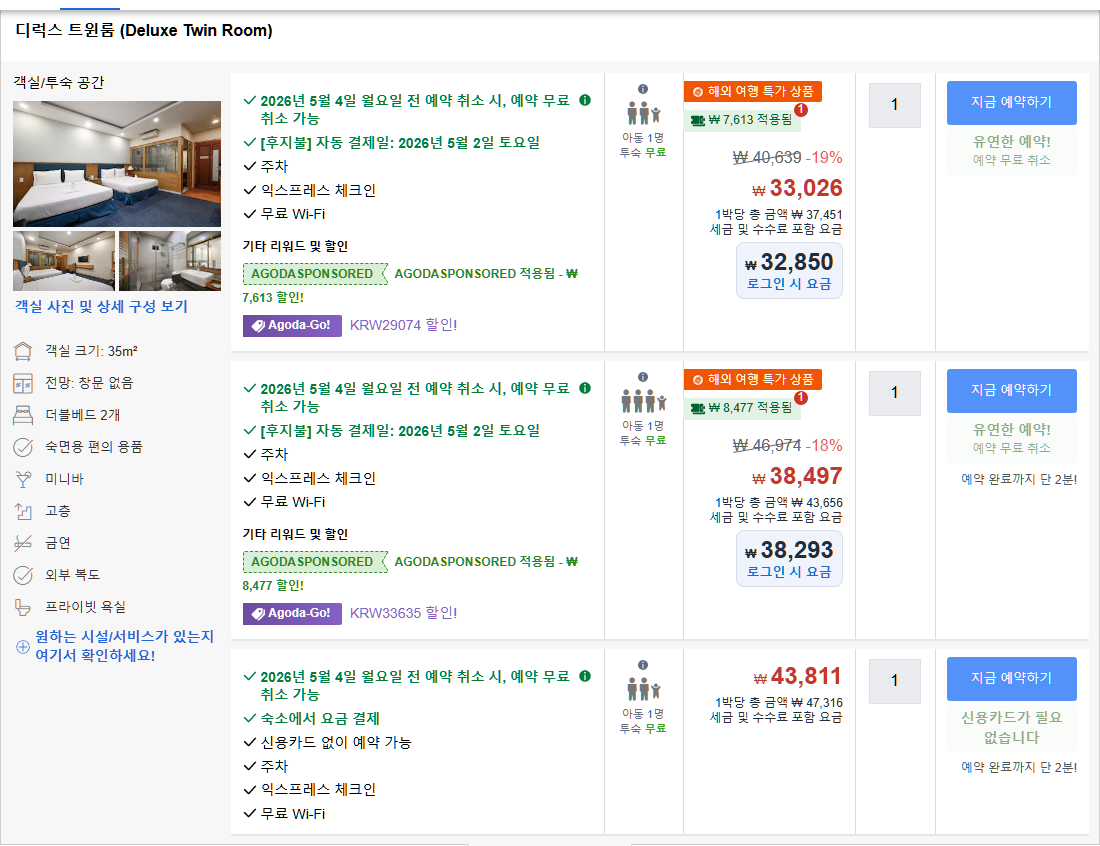Click the purple Agoda-Go! tag with KRW29074
This screenshot has width=1100, height=846.
pyautogui.click(x=292, y=325)
